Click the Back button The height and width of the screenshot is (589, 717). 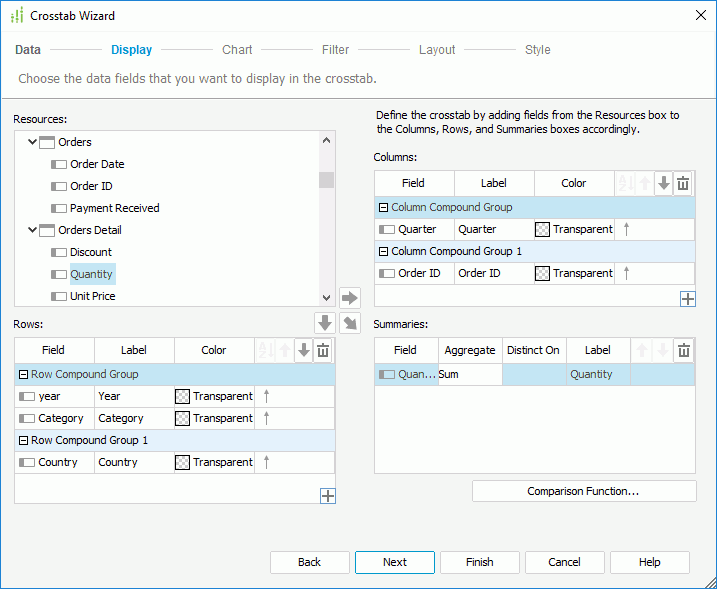pos(310,562)
